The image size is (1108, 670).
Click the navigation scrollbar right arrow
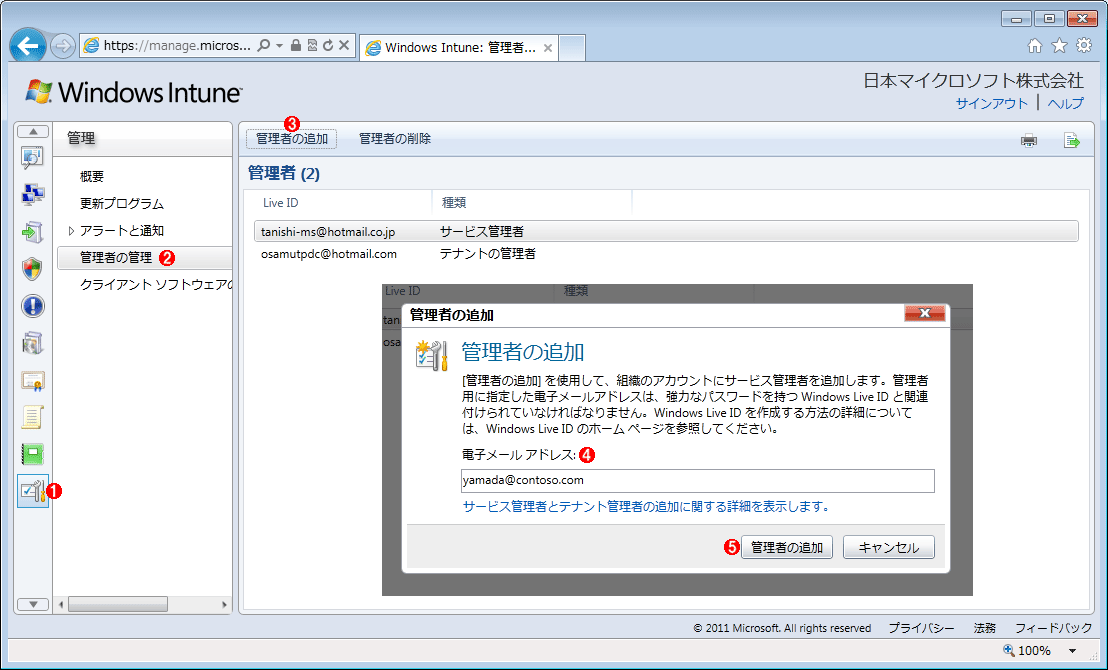pyautogui.click(x=225, y=604)
